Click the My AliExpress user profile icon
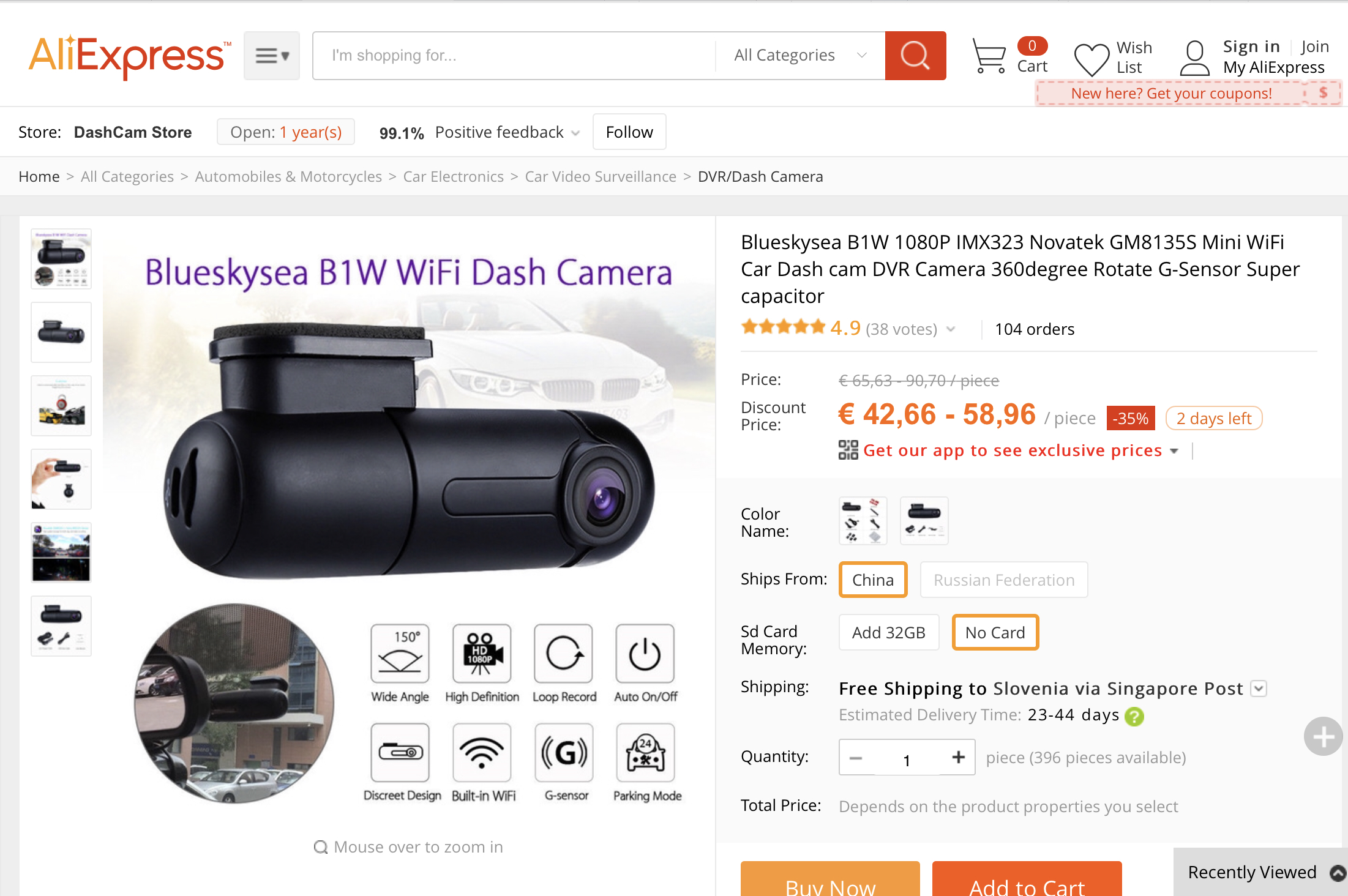The image size is (1348, 896). [x=1194, y=58]
